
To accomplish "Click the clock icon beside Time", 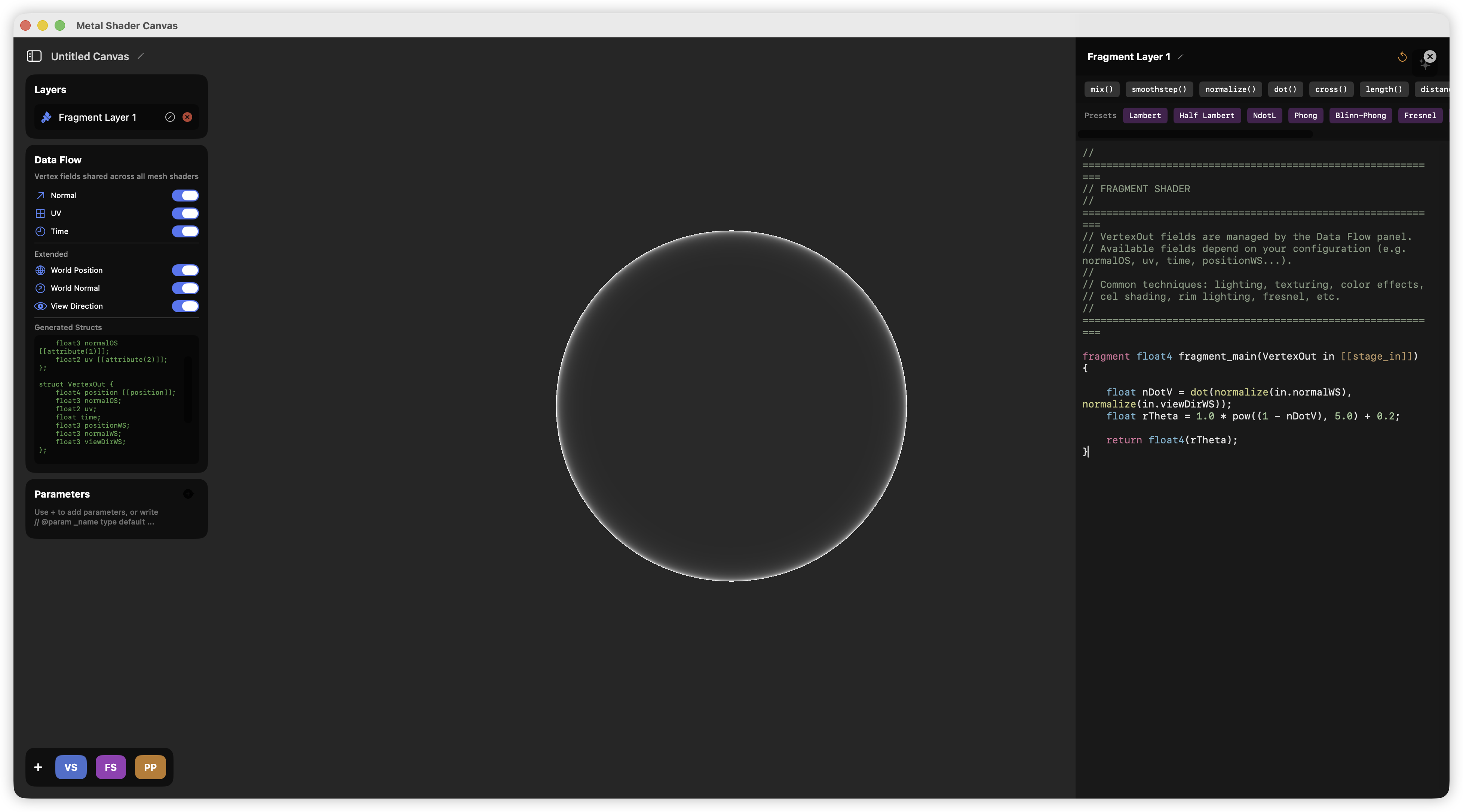I will click(40, 232).
